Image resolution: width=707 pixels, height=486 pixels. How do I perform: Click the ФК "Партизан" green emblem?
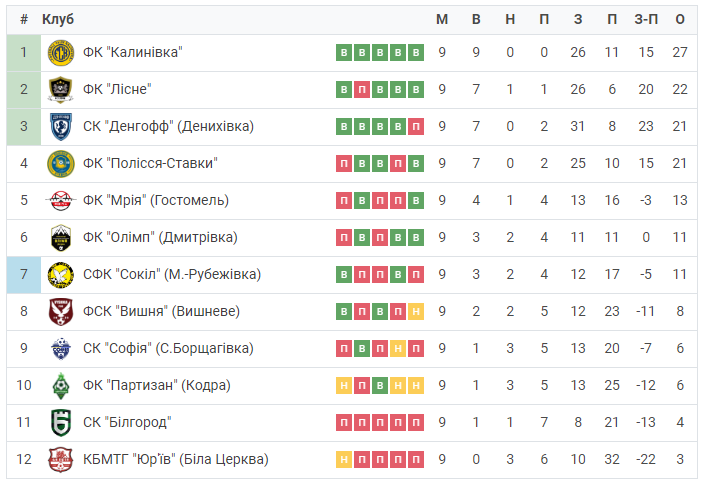[x=61, y=385]
